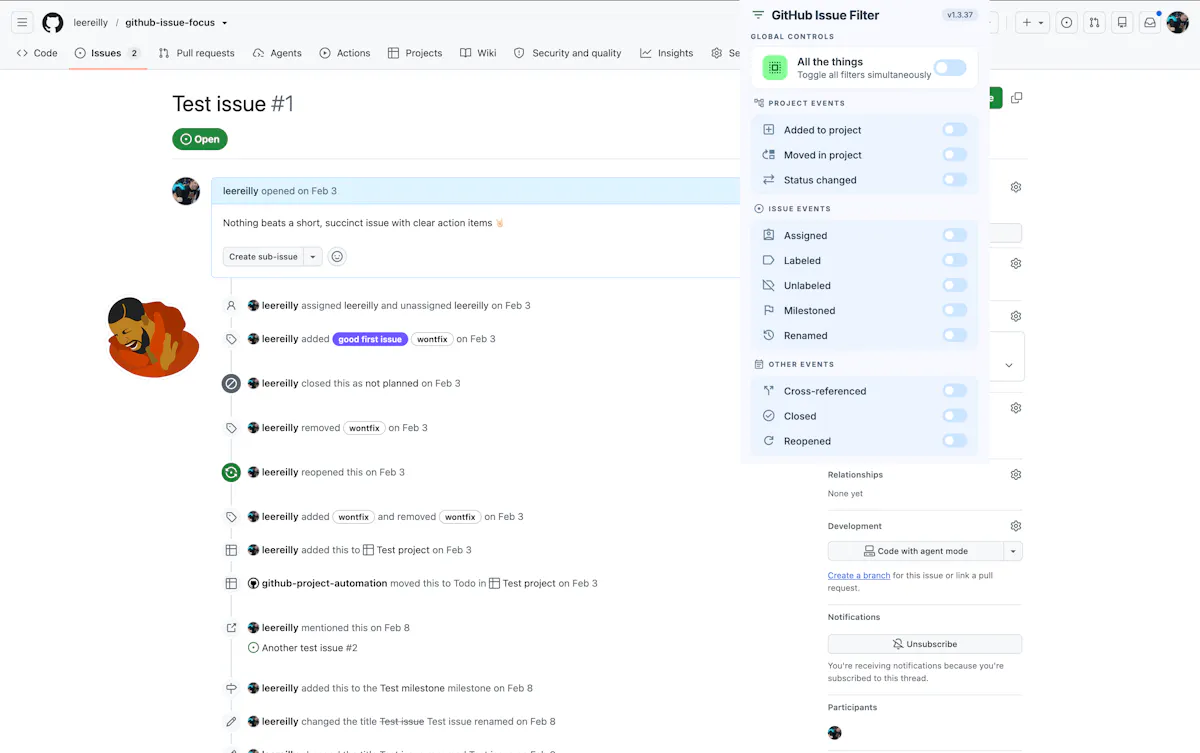Click the GitHub Octocat logo
Image resolution: width=1200 pixels, height=753 pixels.
pos(53,23)
